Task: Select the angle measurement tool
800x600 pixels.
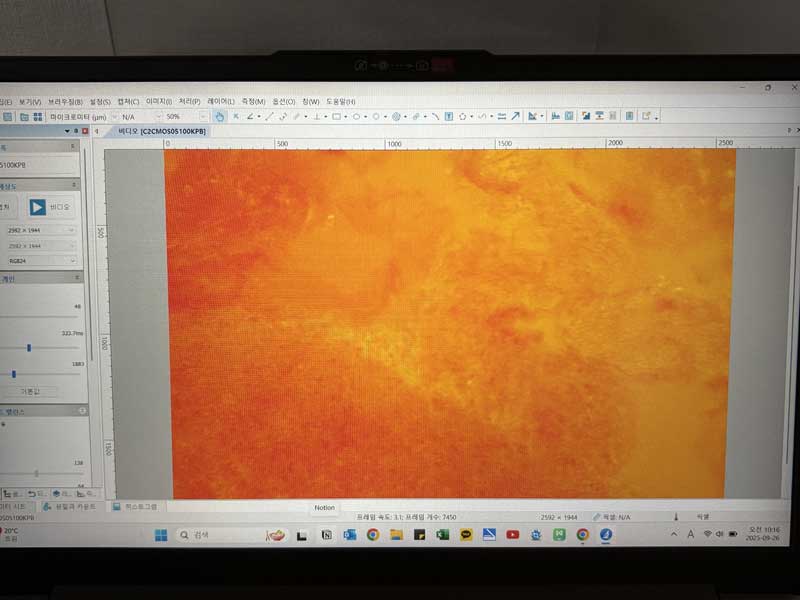Action: coord(250,116)
